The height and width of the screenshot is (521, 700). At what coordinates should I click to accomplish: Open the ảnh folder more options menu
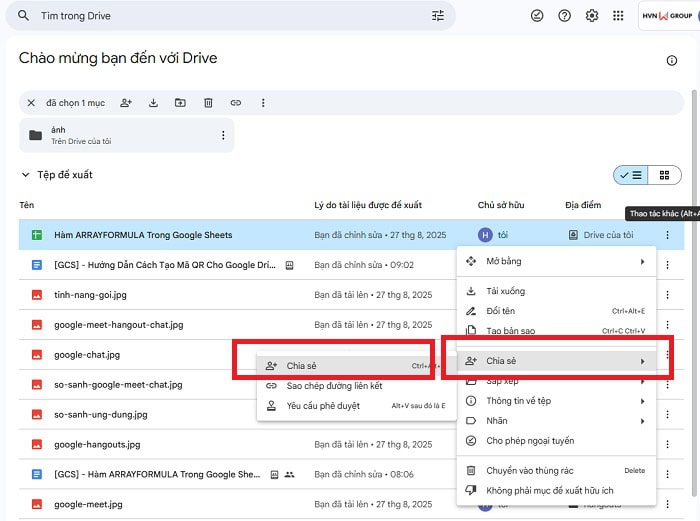[223, 136]
